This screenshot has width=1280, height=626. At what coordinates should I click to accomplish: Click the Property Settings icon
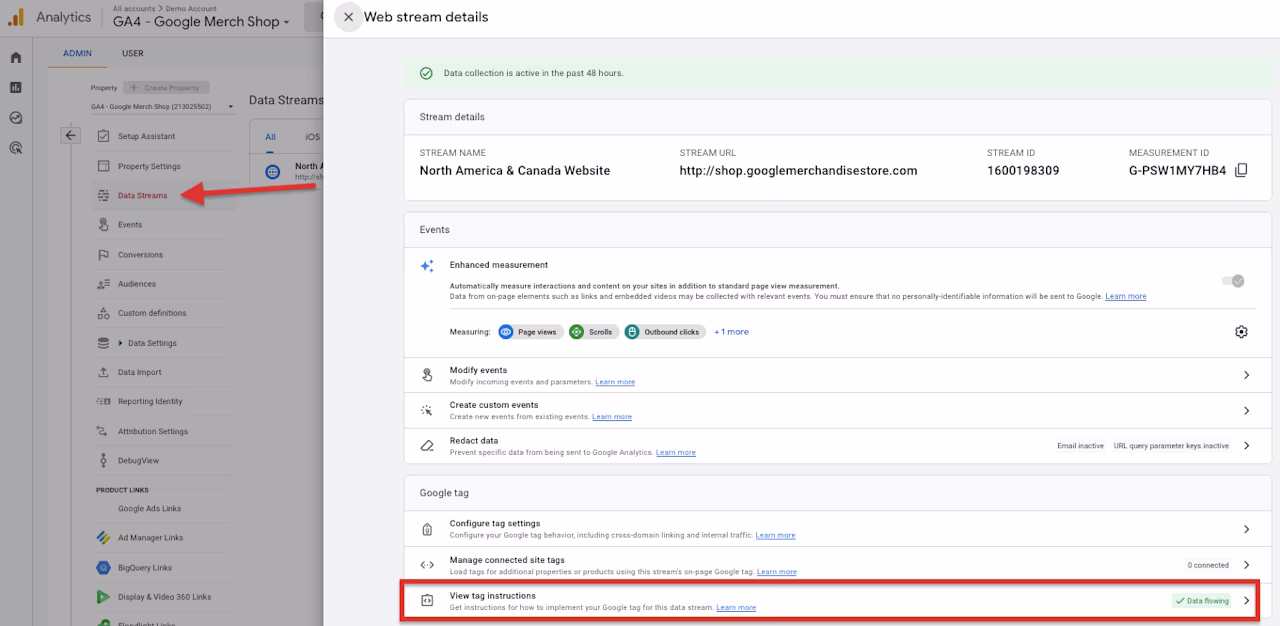pyautogui.click(x=103, y=166)
